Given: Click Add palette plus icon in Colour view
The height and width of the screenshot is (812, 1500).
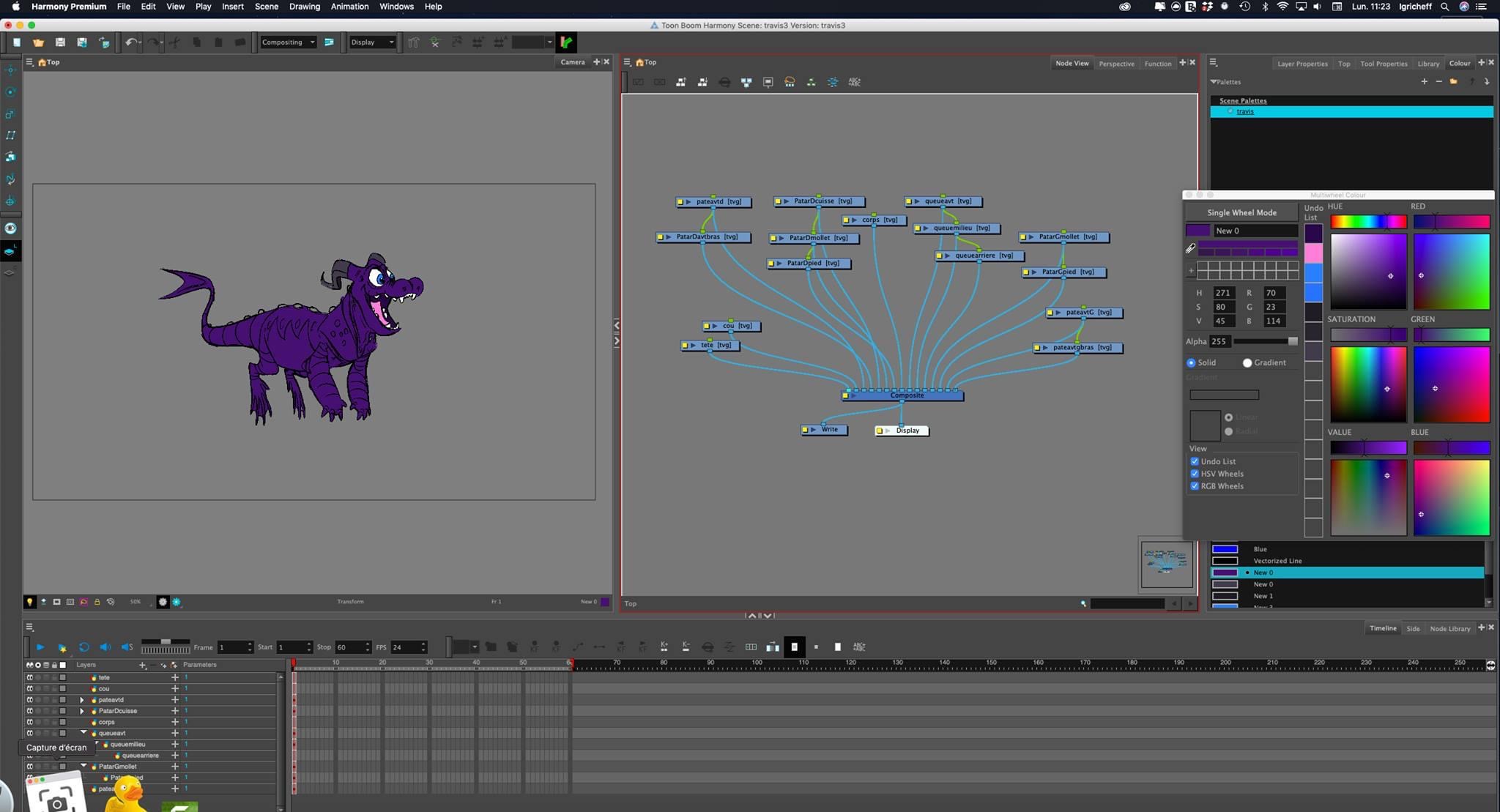Looking at the screenshot, I should click(x=1424, y=82).
